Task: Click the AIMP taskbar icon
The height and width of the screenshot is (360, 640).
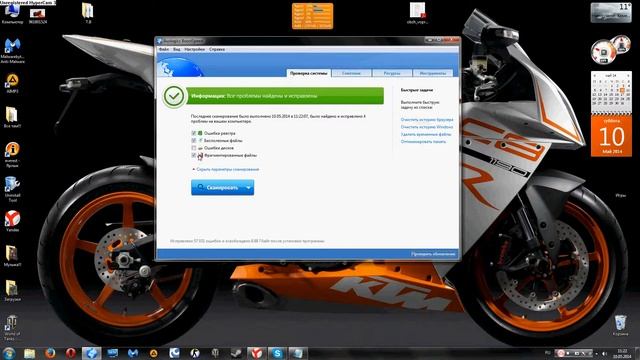Action: pos(153,353)
